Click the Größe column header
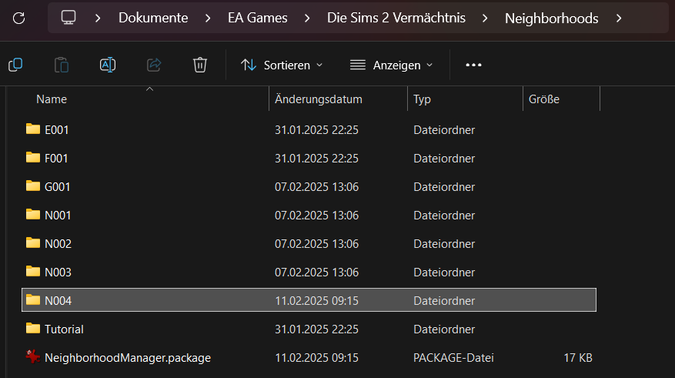This screenshot has width=675, height=378. (x=544, y=99)
